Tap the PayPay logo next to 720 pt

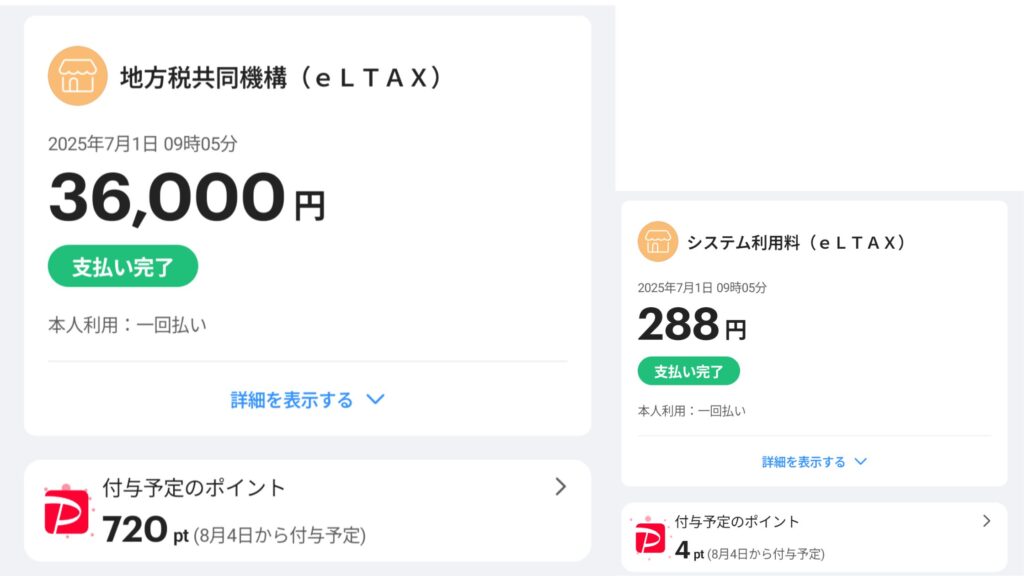[67, 511]
